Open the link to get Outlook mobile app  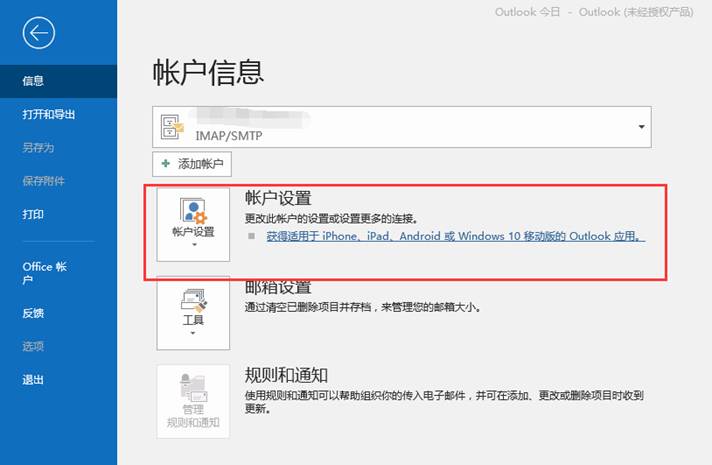455,237
